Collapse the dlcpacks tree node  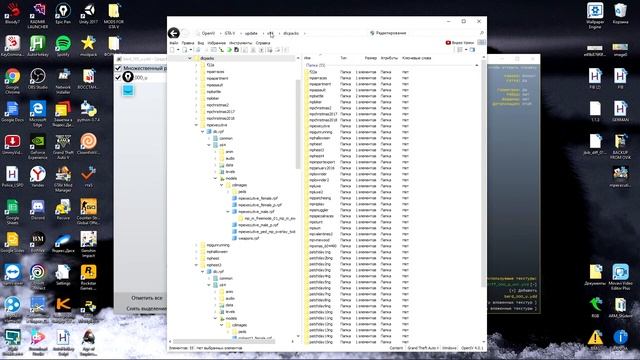pyautogui.click(x=190, y=58)
